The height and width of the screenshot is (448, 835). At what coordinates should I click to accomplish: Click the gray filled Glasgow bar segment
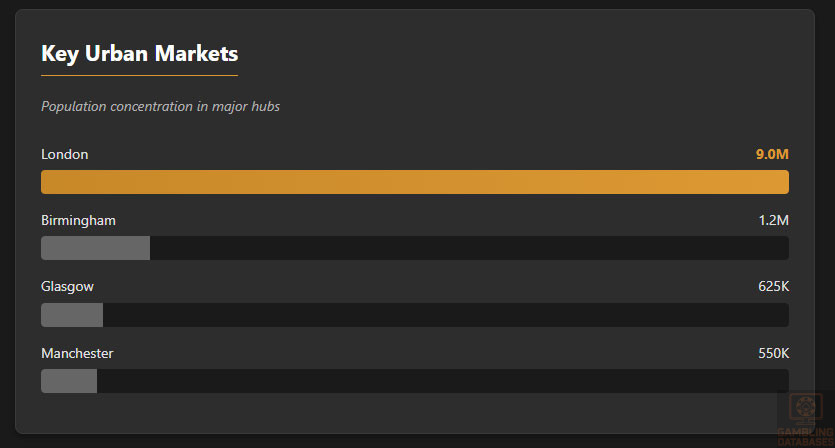tap(72, 315)
